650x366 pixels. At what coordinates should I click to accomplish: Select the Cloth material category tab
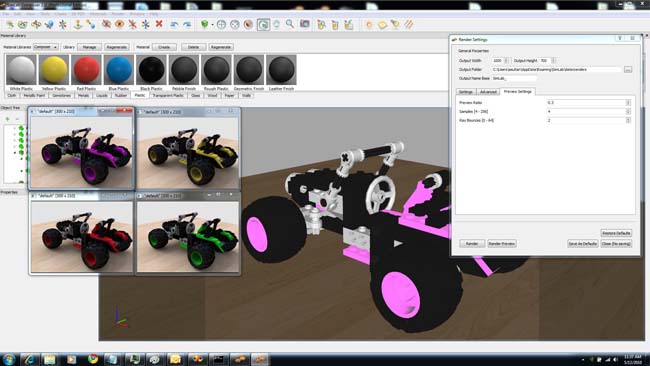[12, 96]
